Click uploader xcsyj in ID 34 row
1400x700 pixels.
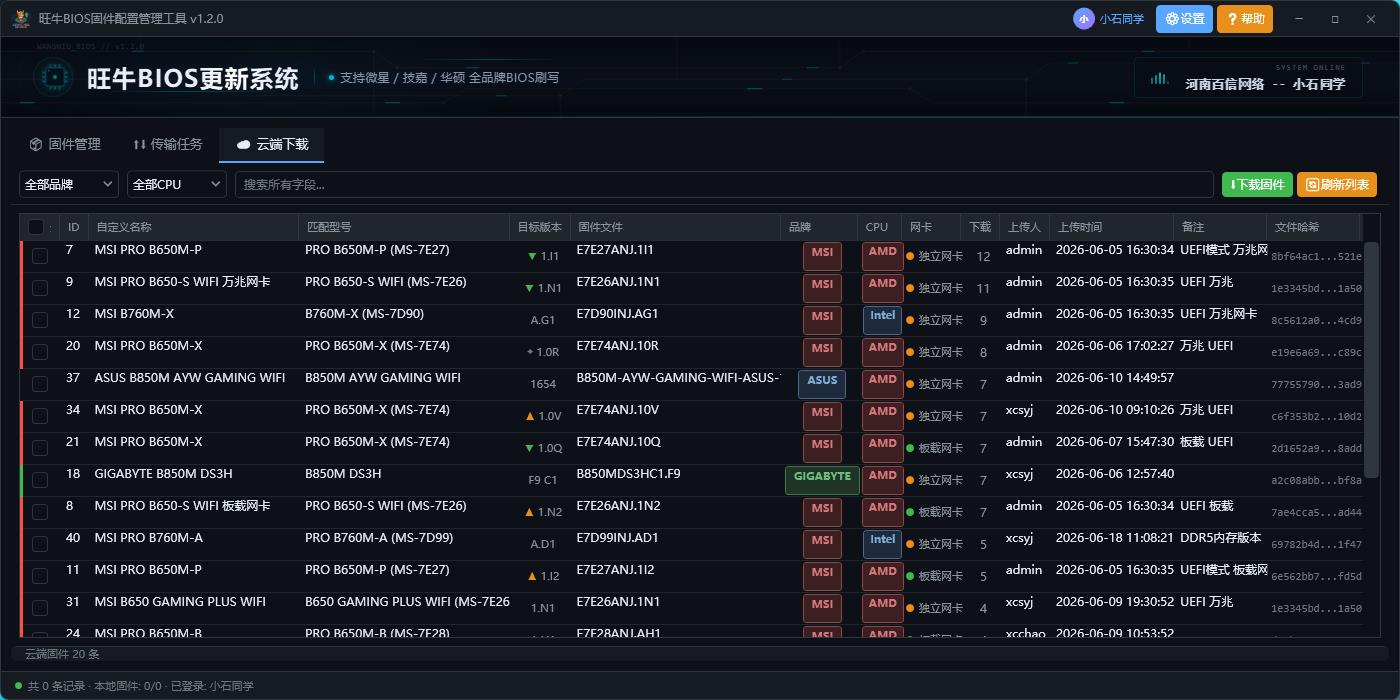[1019, 410]
